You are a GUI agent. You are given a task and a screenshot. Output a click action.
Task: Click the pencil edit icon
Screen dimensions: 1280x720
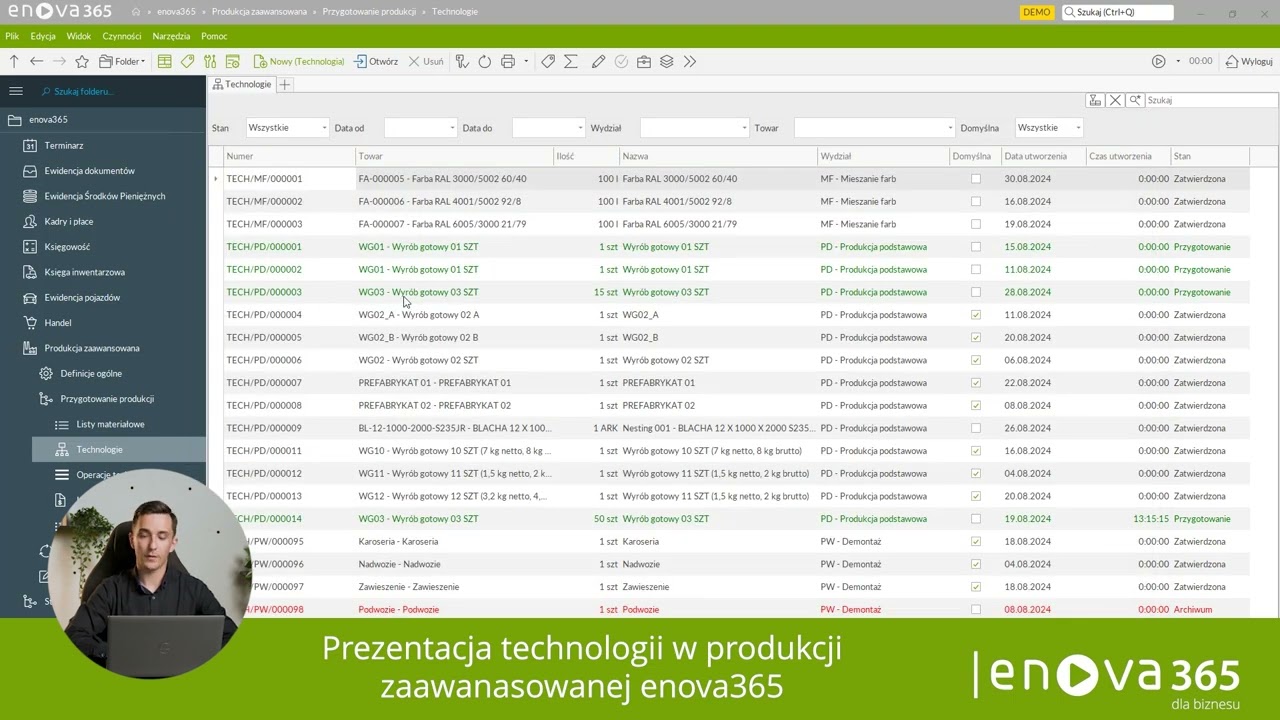tap(598, 61)
